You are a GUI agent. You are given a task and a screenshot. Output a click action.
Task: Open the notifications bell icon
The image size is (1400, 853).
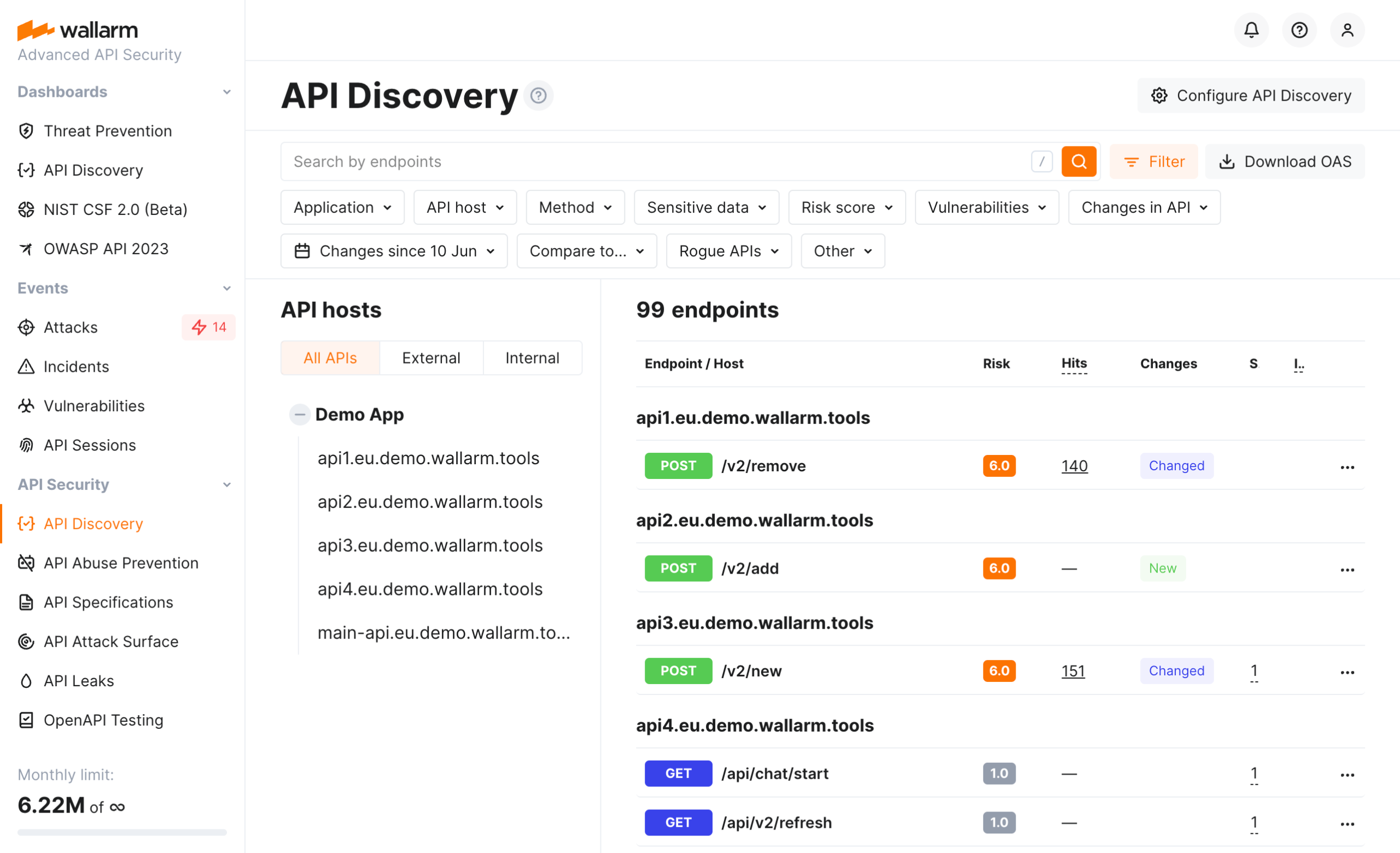pos(1251,30)
